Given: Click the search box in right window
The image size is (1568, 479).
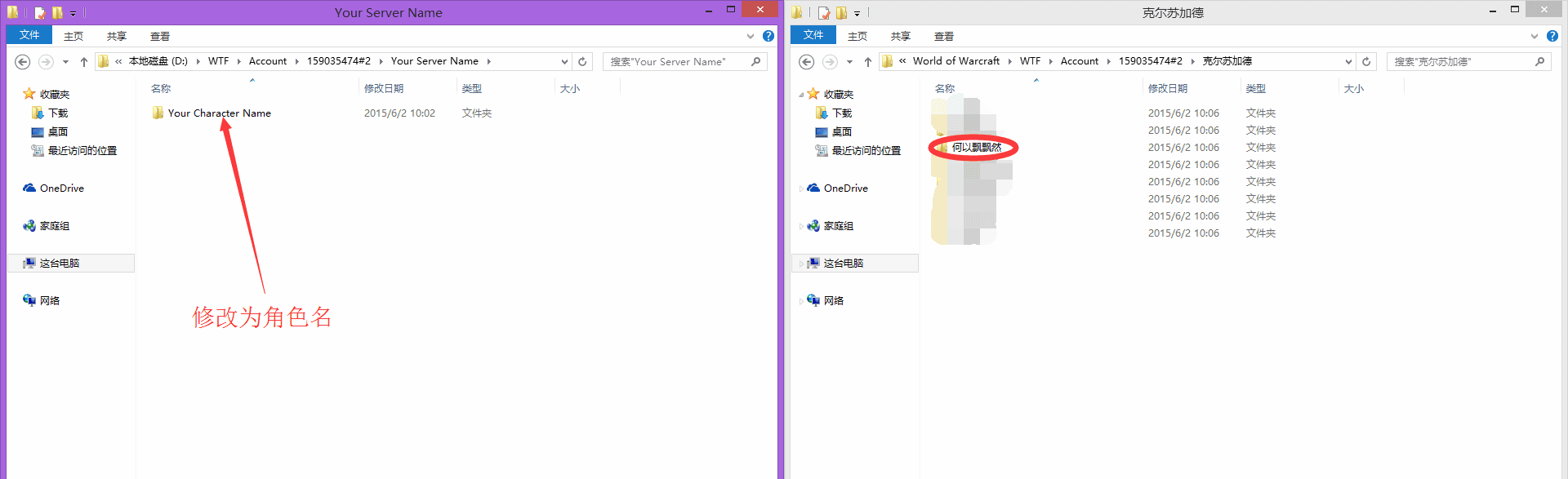Looking at the screenshot, I should [1462, 62].
